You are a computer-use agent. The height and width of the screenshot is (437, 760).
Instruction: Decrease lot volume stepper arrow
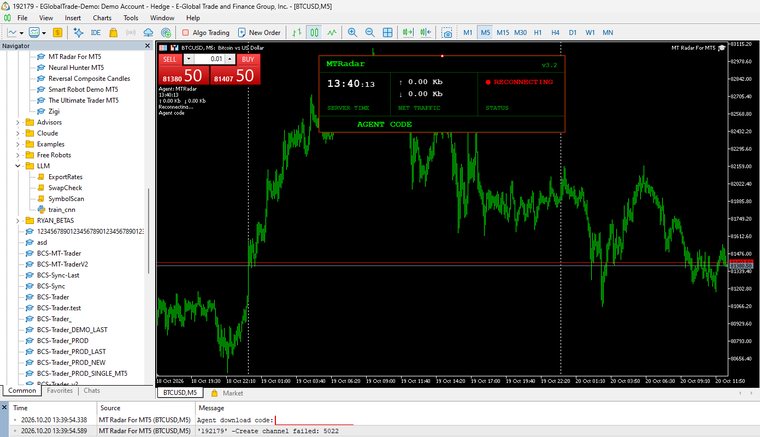point(189,59)
